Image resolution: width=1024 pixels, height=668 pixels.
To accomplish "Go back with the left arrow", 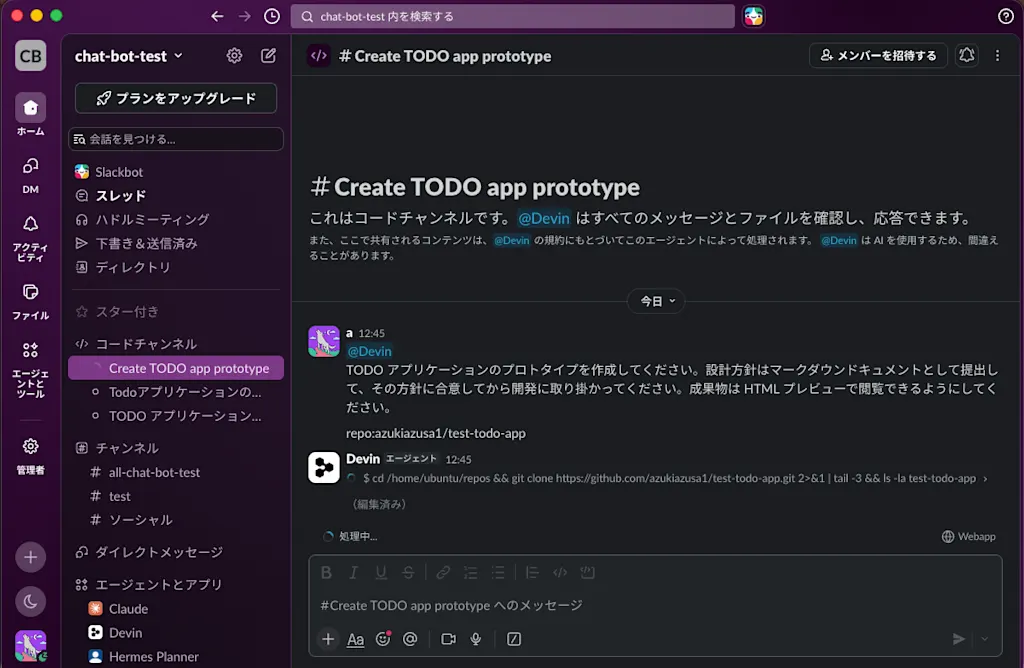I will click(217, 16).
